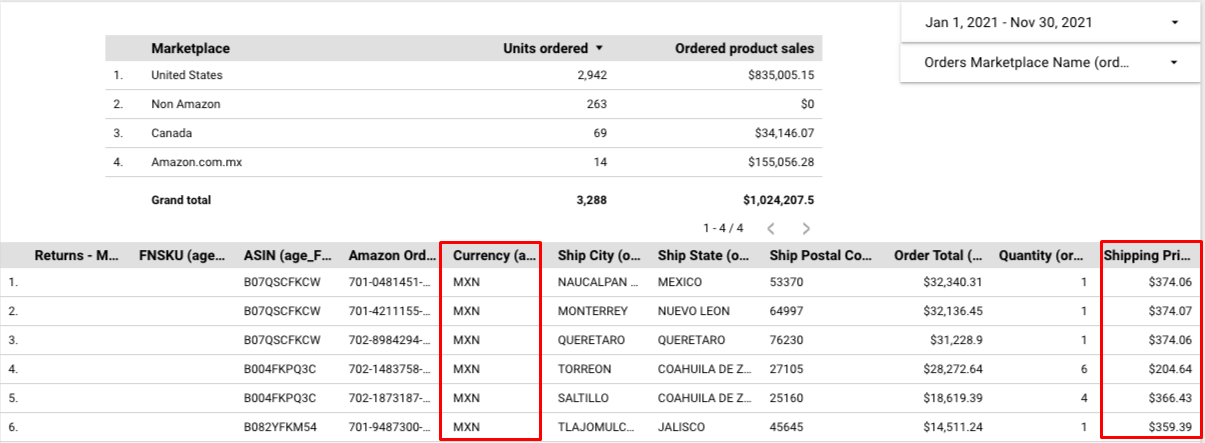Click the Order Total column header
Image resolution: width=1205 pixels, height=443 pixels.
click(938, 256)
